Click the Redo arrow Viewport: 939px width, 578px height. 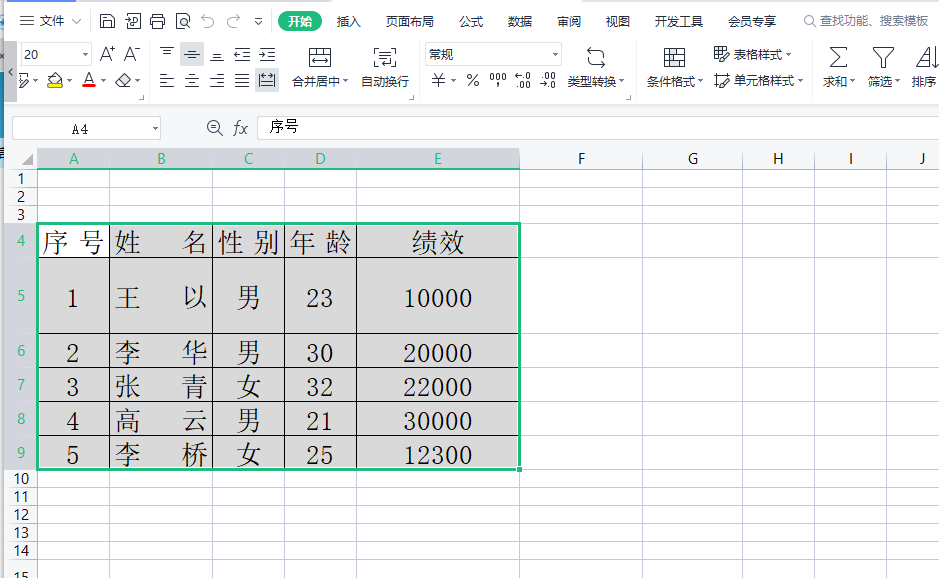point(233,22)
